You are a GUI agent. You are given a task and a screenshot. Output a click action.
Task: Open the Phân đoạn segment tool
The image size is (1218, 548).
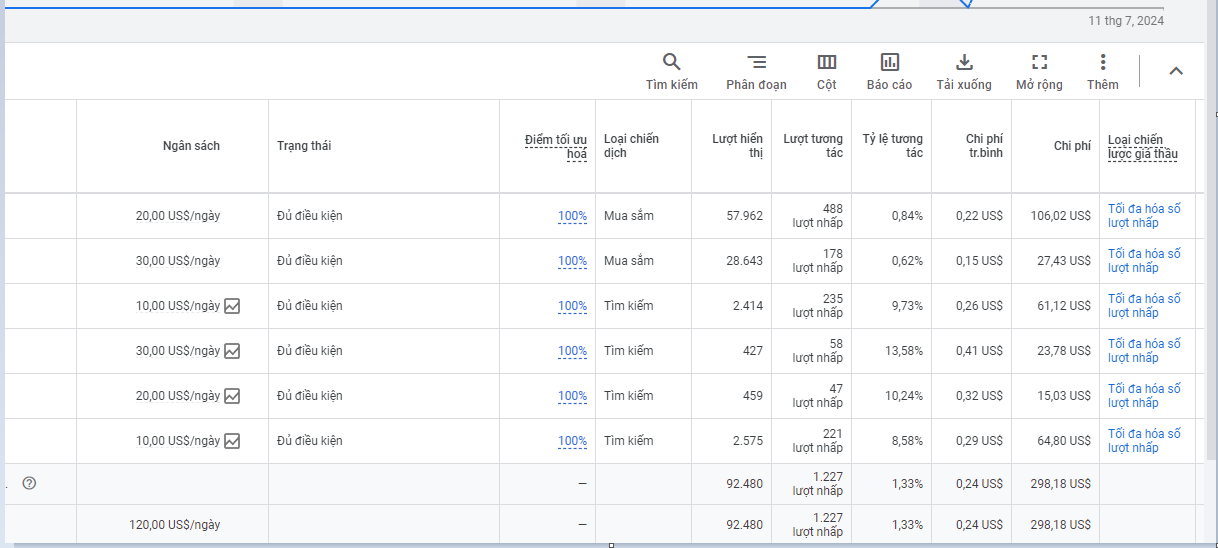756,63
